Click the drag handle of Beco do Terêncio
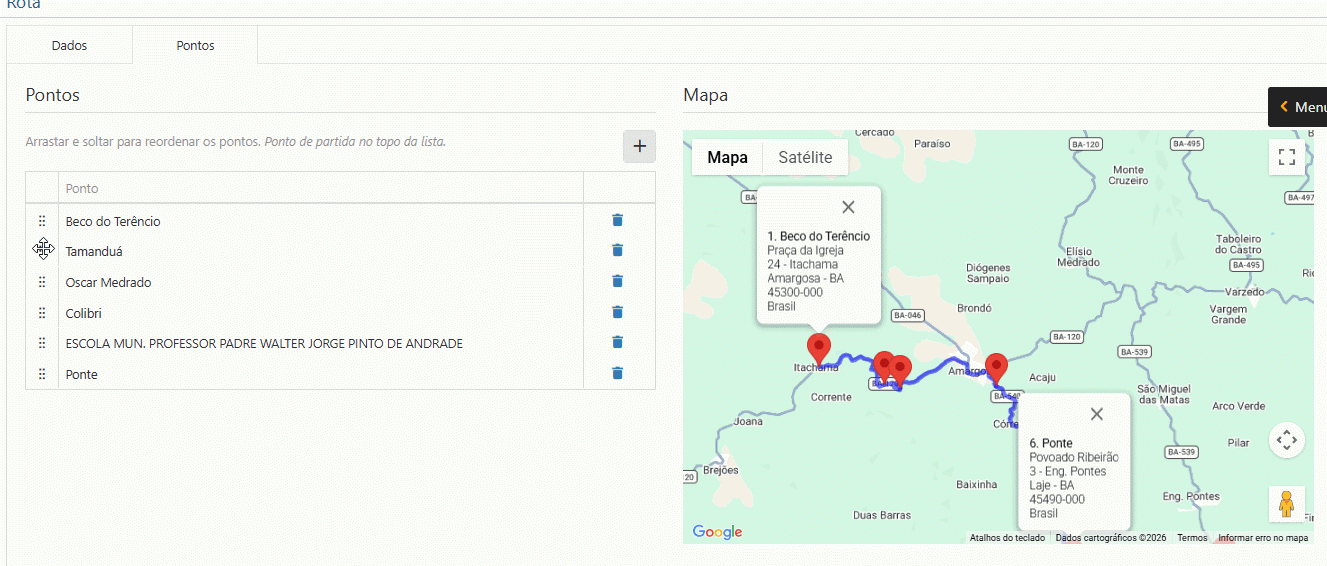This screenshot has height=566, width=1327. point(42,221)
